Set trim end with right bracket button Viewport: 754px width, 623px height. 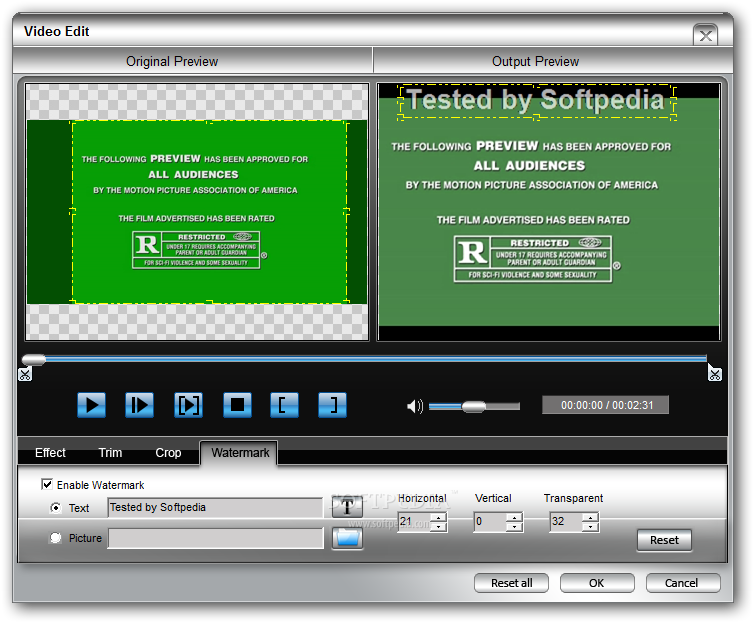coord(332,405)
